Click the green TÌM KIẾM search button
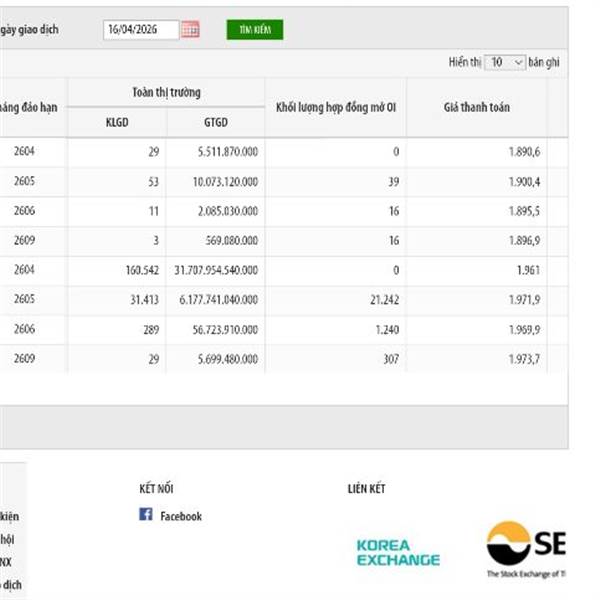 (255, 29)
